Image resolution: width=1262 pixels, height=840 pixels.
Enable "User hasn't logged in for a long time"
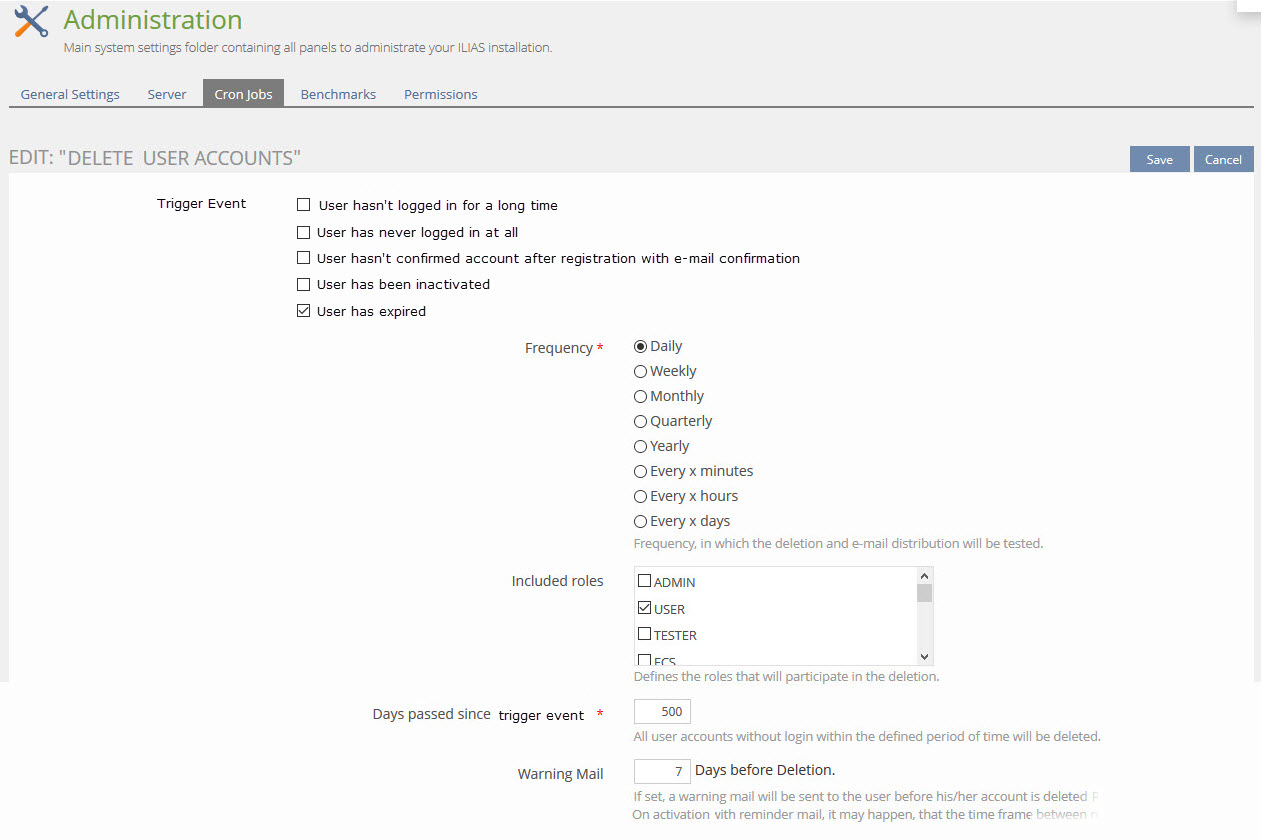(304, 205)
